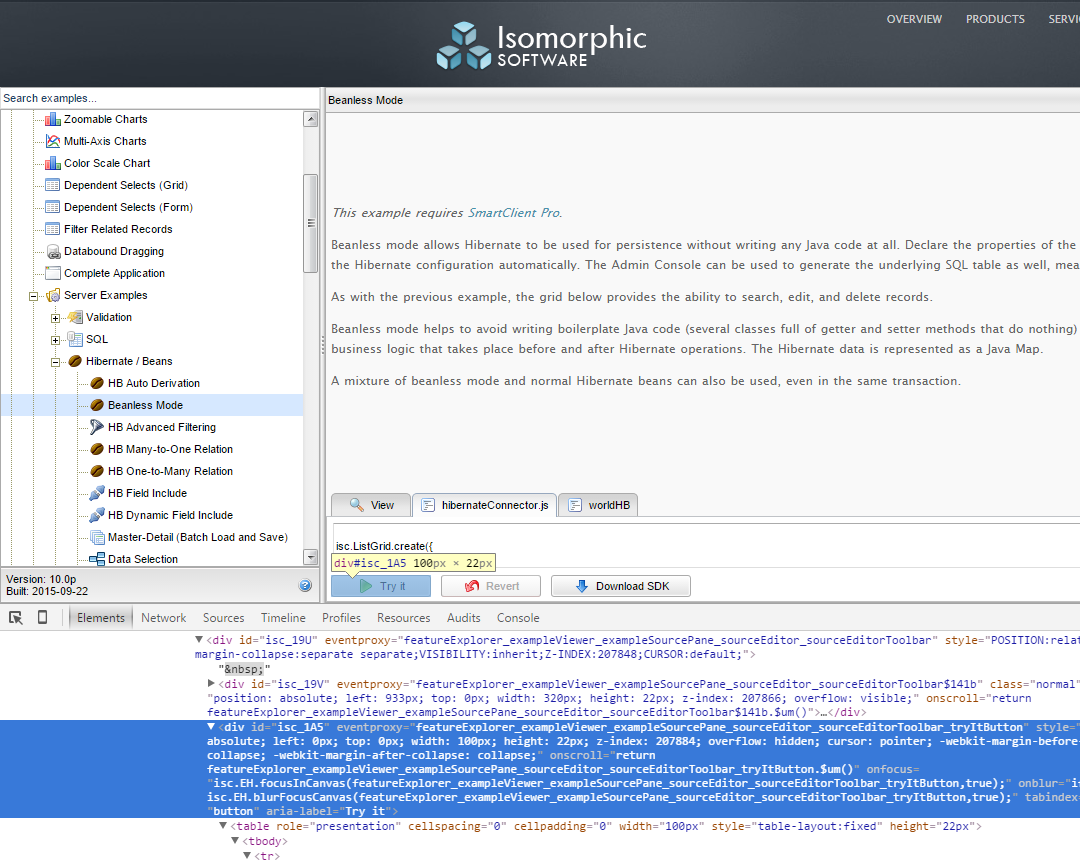Switch to DevTools Console tab

click(x=518, y=618)
